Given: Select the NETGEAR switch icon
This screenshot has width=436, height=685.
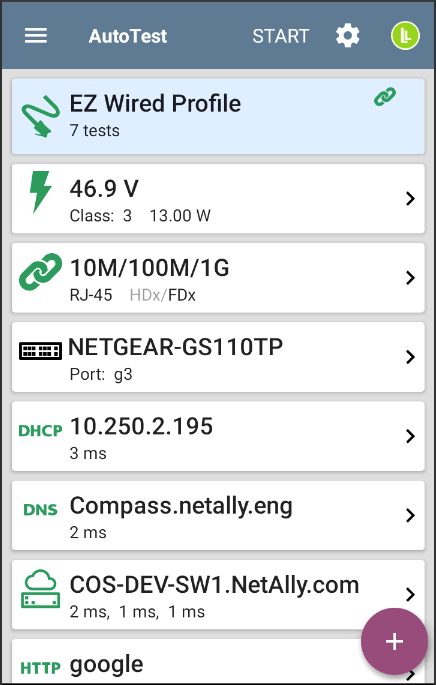Looking at the screenshot, I should pyautogui.click(x=40, y=351).
